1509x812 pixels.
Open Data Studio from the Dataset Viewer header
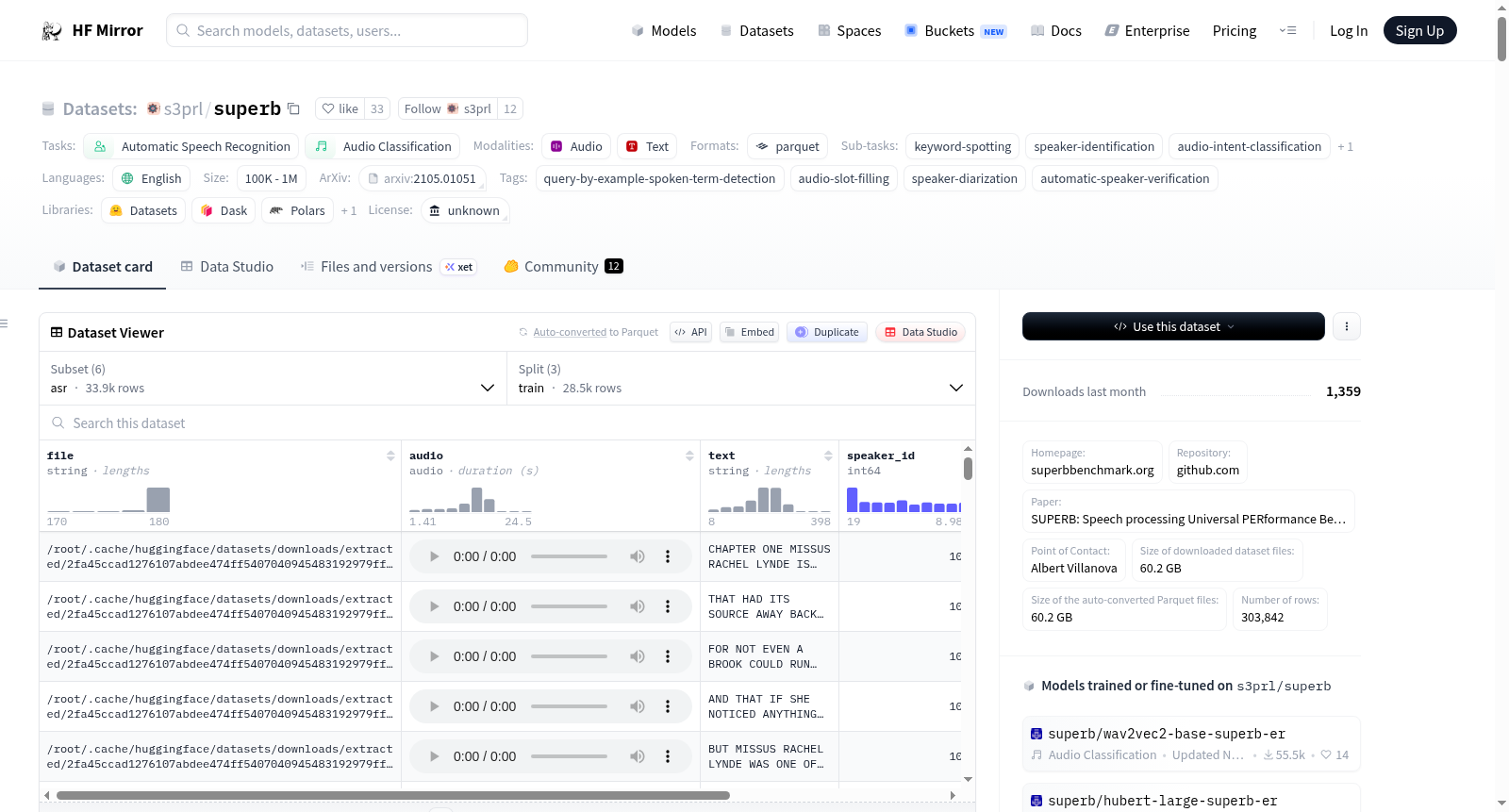click(x=920, y=332)
